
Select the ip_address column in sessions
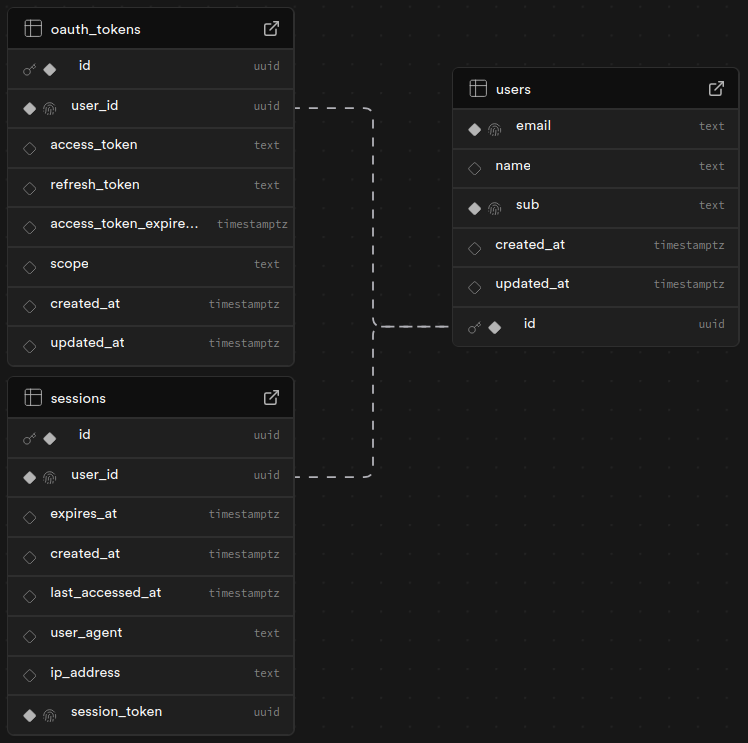coord(150,673)
